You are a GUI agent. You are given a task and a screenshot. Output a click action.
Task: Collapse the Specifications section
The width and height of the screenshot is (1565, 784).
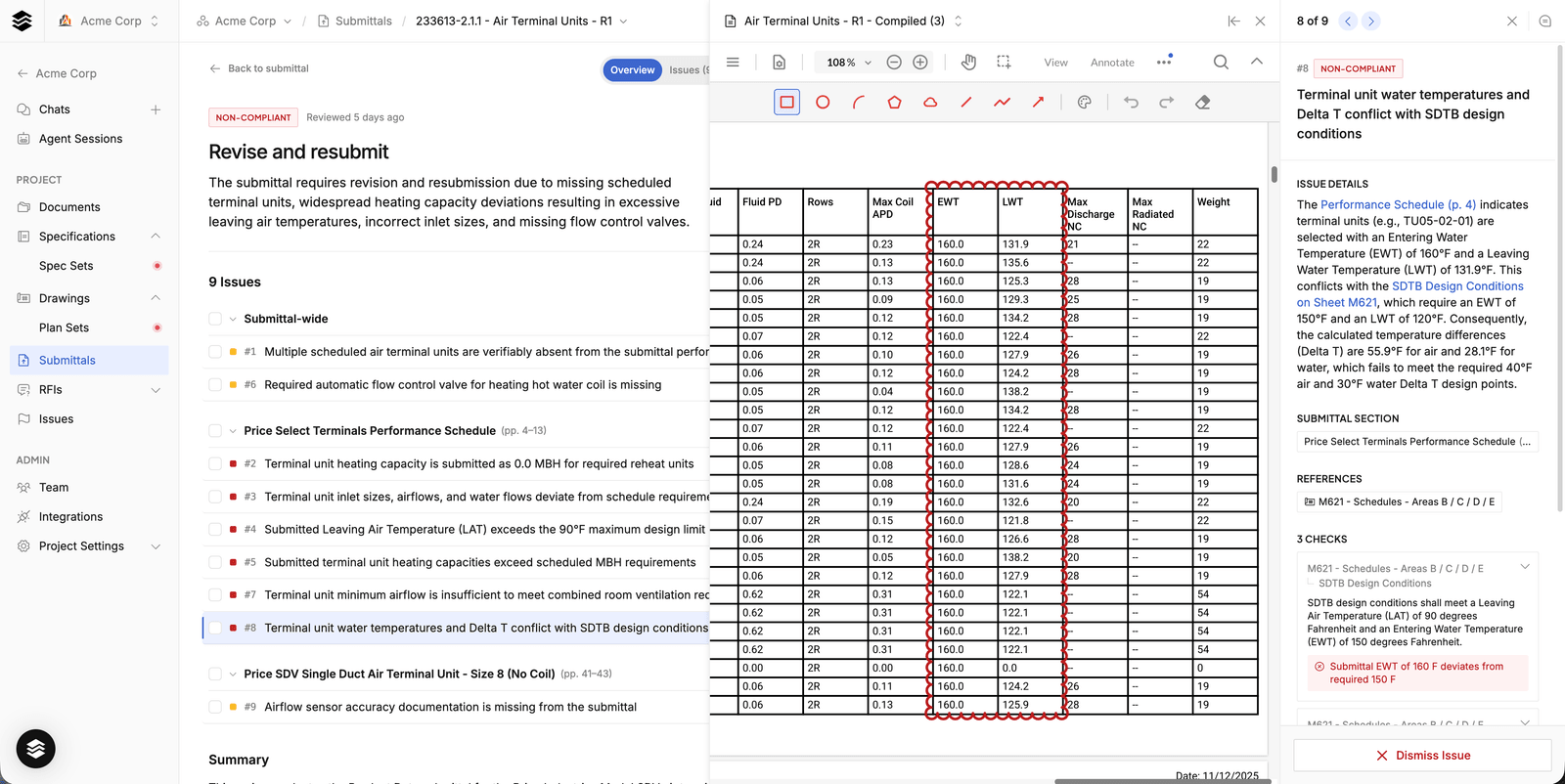[x=156, y=237]
